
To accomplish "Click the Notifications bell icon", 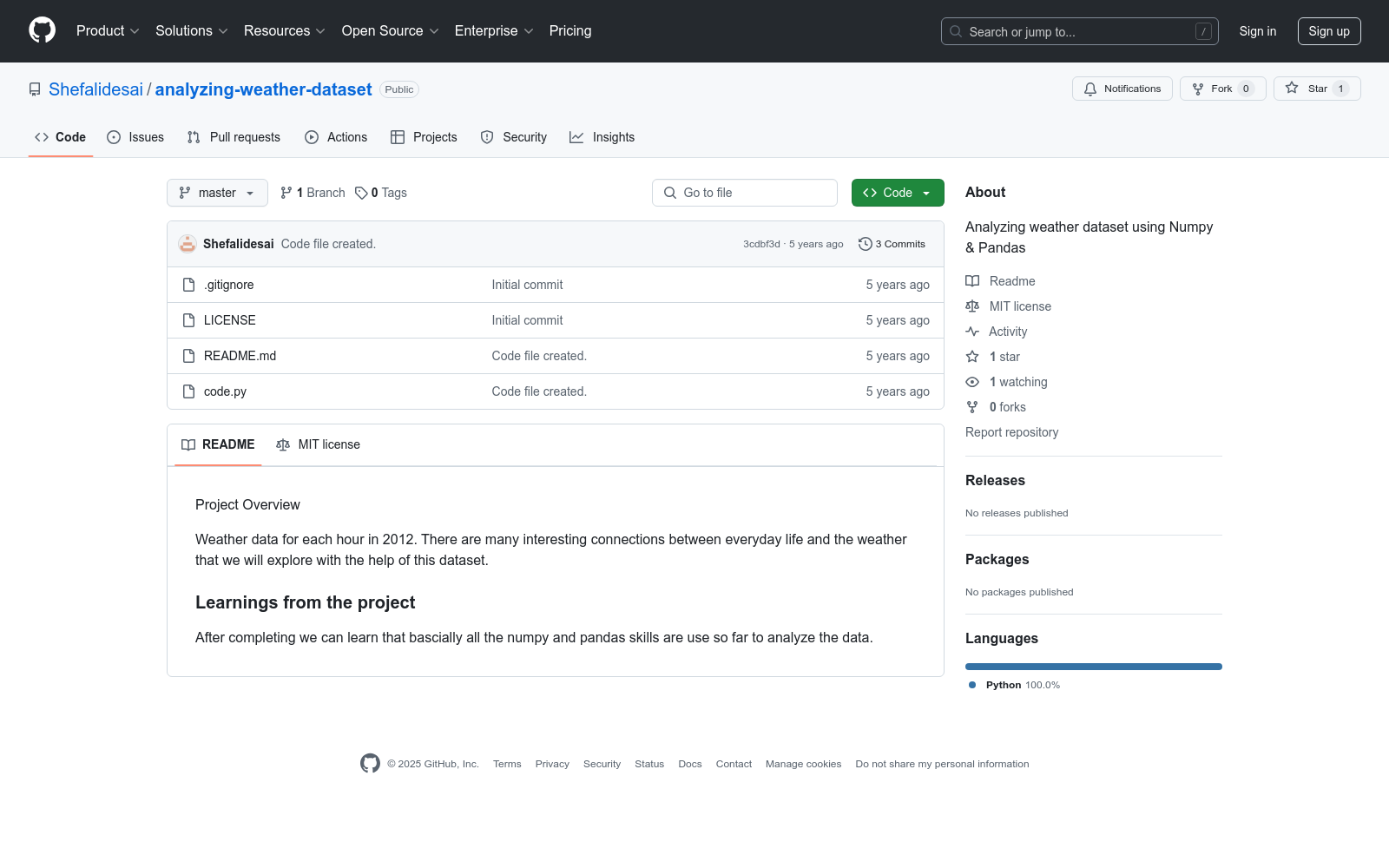I will (x=1090, y=89).
